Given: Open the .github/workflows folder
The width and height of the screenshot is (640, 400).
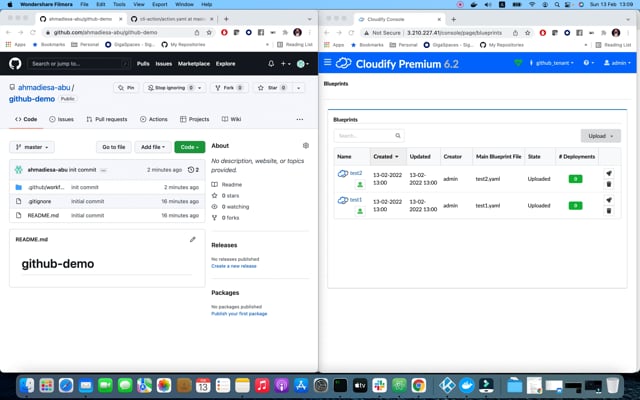Looking at the screenshot, I should (x=46, y=187).
